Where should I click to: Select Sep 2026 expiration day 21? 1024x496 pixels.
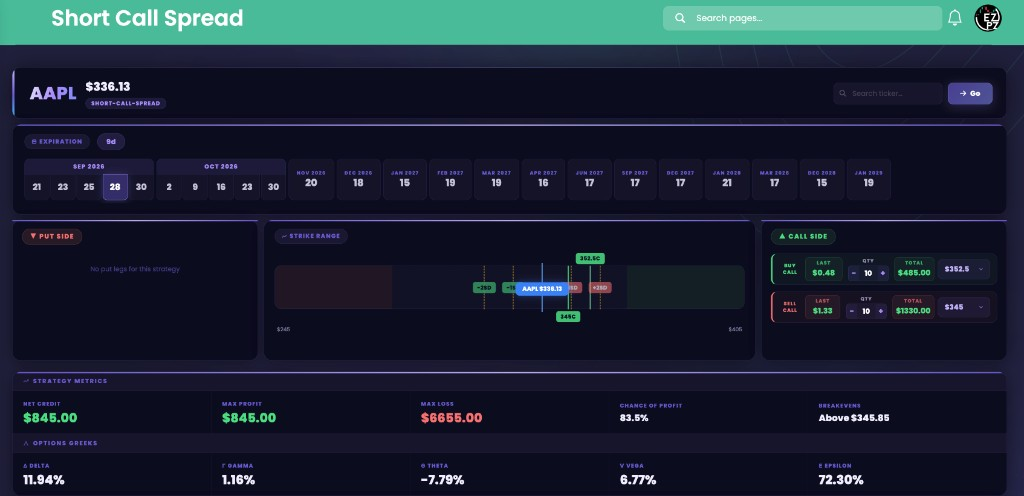tap(37, 187)
